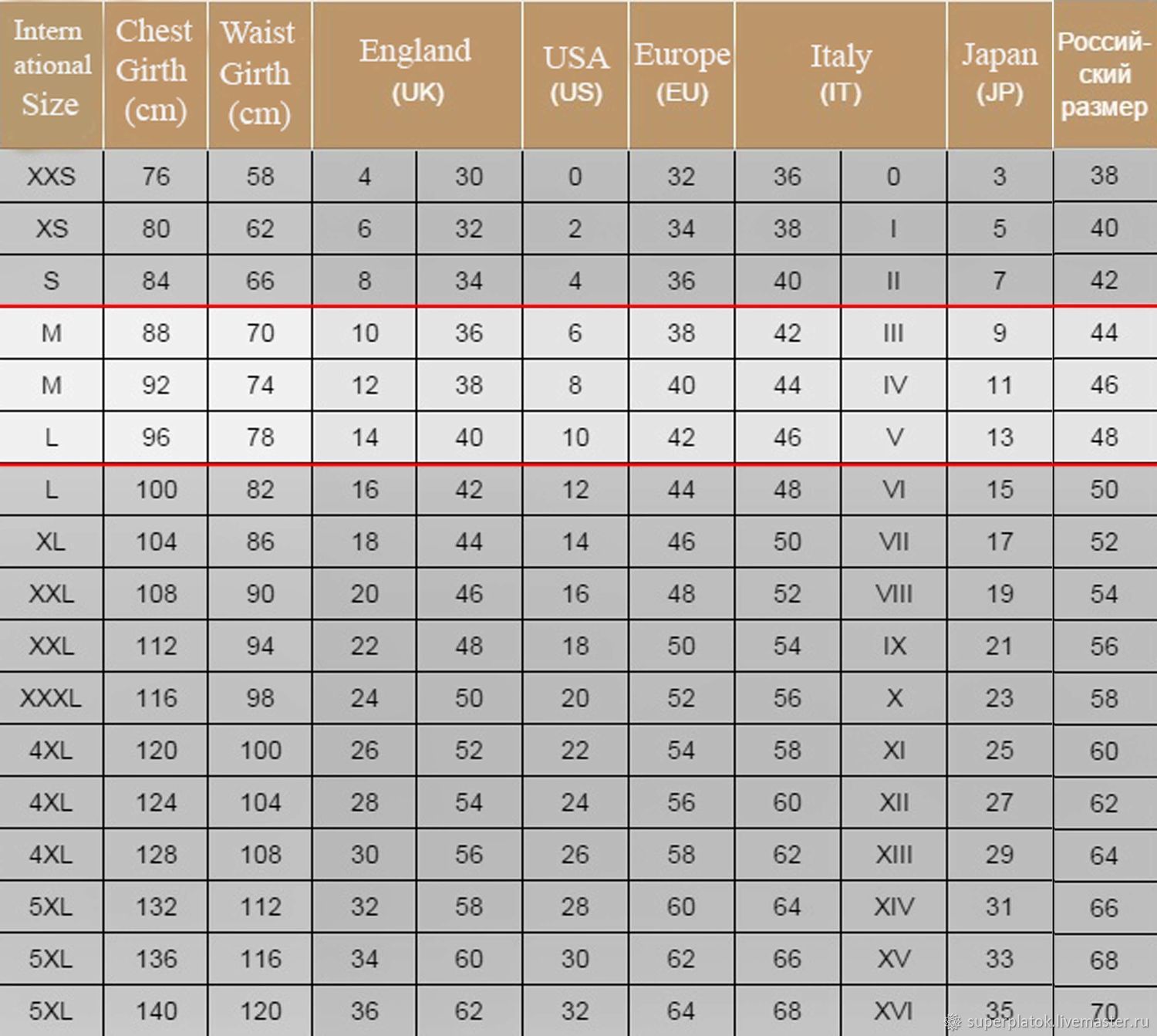Click the Waist Girth (cm) header
1157x1036 pixels.
click(260, 74)
